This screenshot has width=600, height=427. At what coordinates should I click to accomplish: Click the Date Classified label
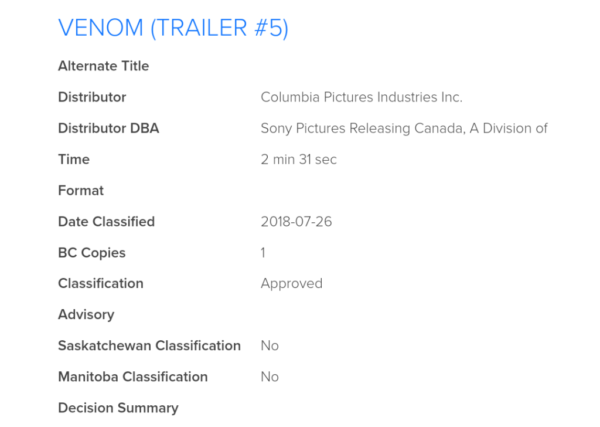(x=106, y=222)
